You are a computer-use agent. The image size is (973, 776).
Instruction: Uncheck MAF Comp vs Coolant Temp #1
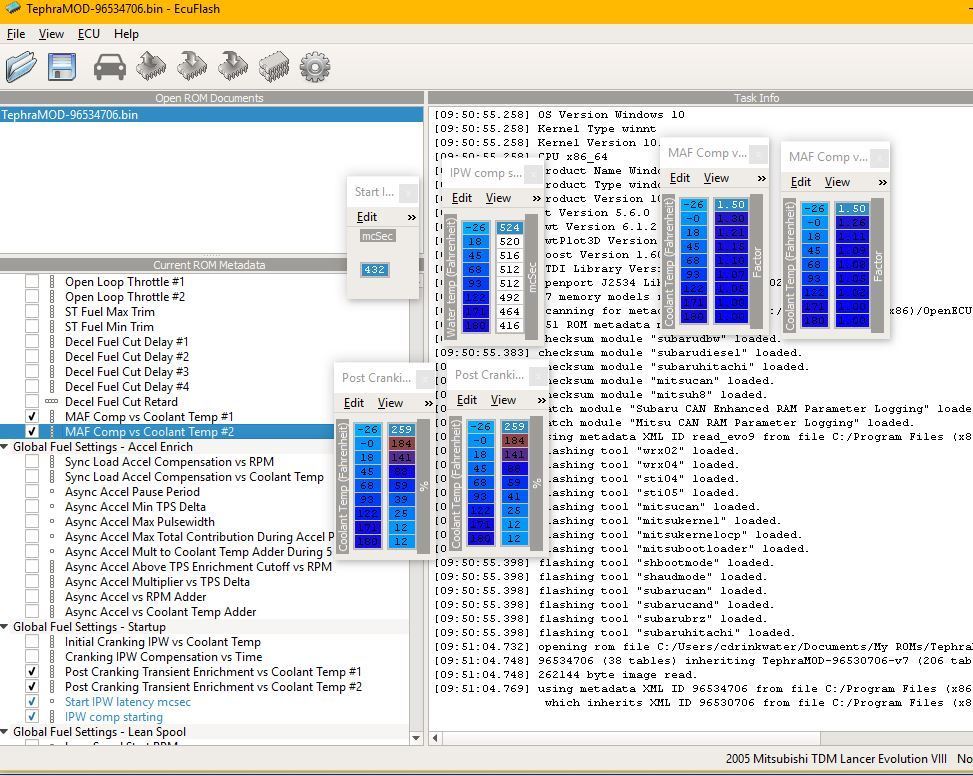coord(32,417)
